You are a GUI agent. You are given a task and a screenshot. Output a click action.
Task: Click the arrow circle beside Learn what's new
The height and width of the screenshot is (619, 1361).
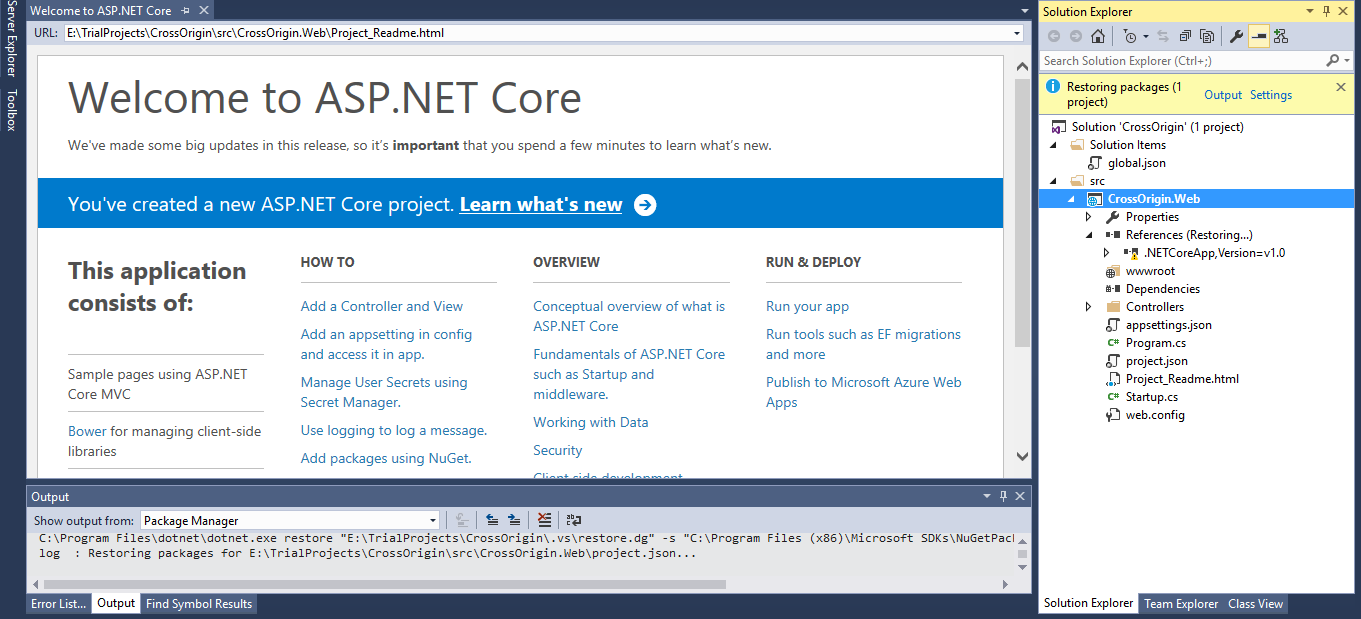pyautogui.click(x=645, y=205)
